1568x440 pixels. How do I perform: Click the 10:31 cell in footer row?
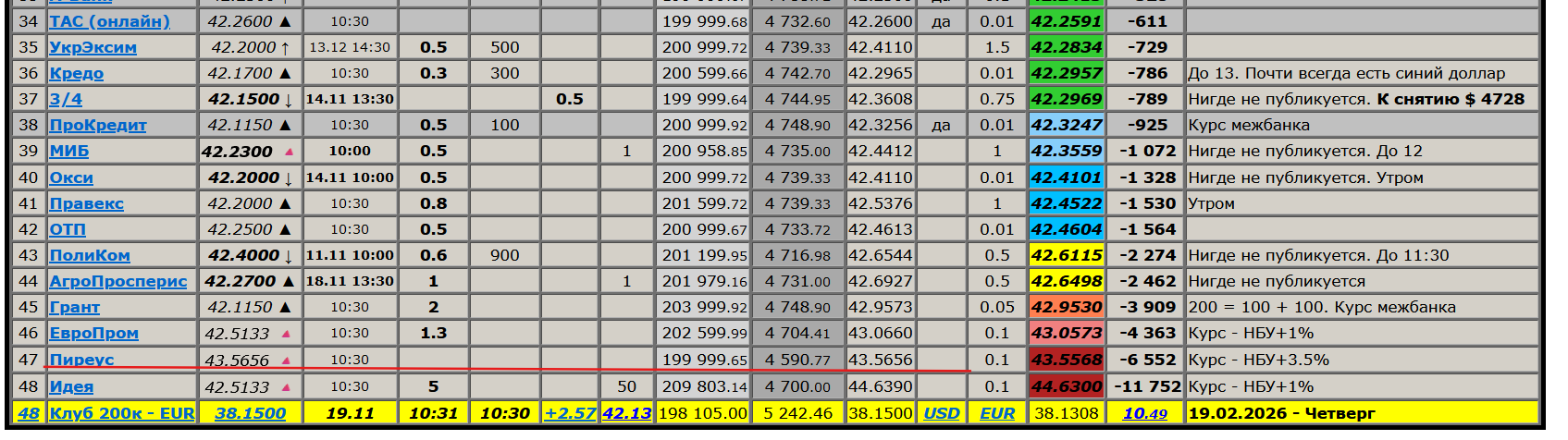point(434,413)
